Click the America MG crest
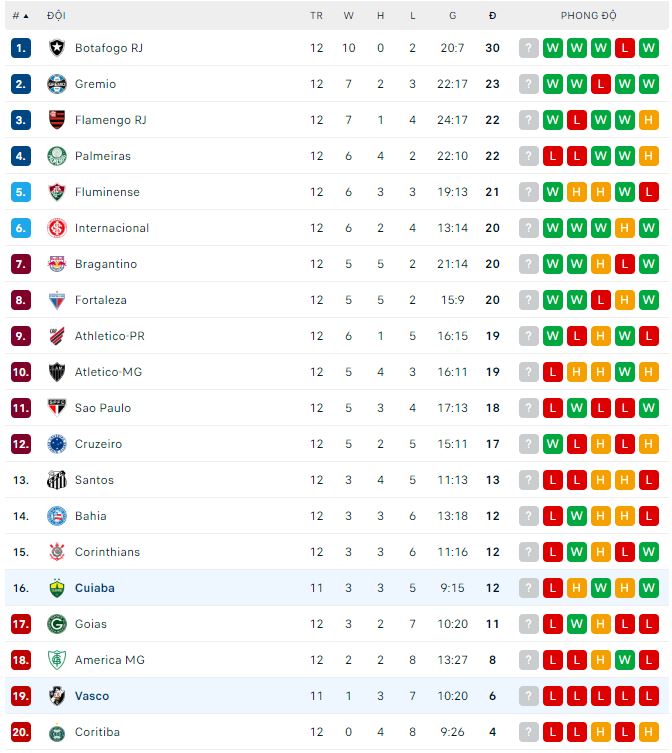 [57, 660]
